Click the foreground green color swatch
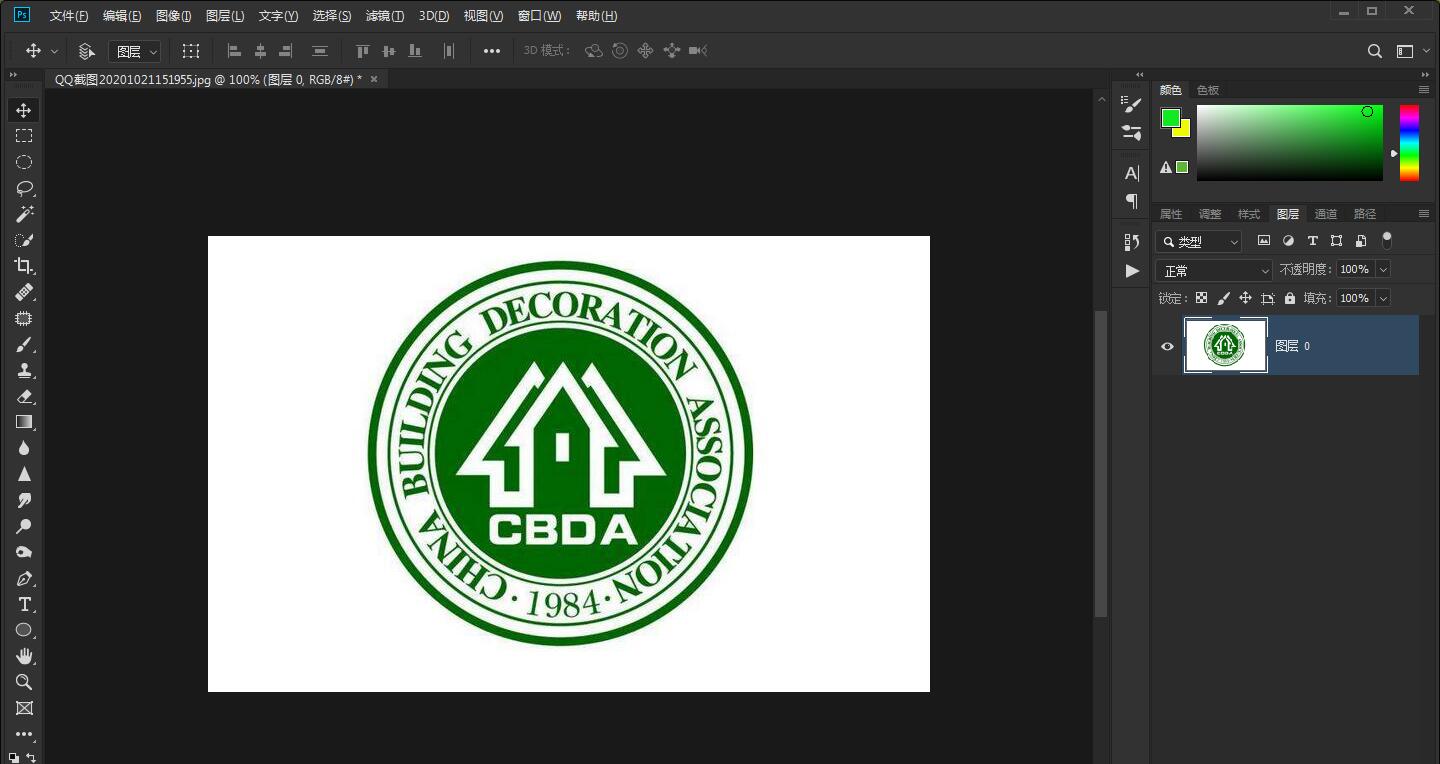This screenshot has height=764, width=1440. 1170,118
